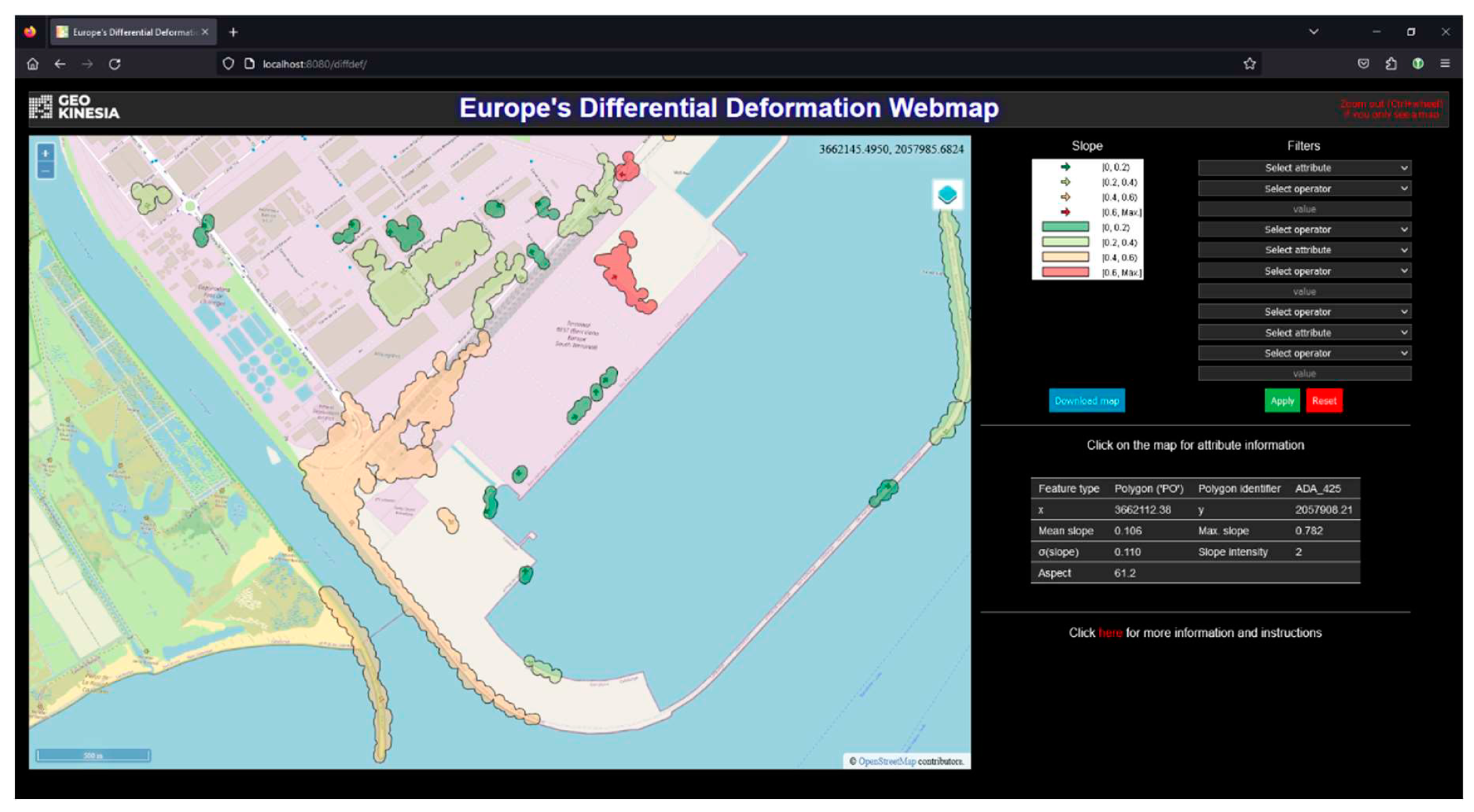This screenshot has width=1474, height=812.
Task: Click the Save to Pocket icon
Action: (1363, 64)
